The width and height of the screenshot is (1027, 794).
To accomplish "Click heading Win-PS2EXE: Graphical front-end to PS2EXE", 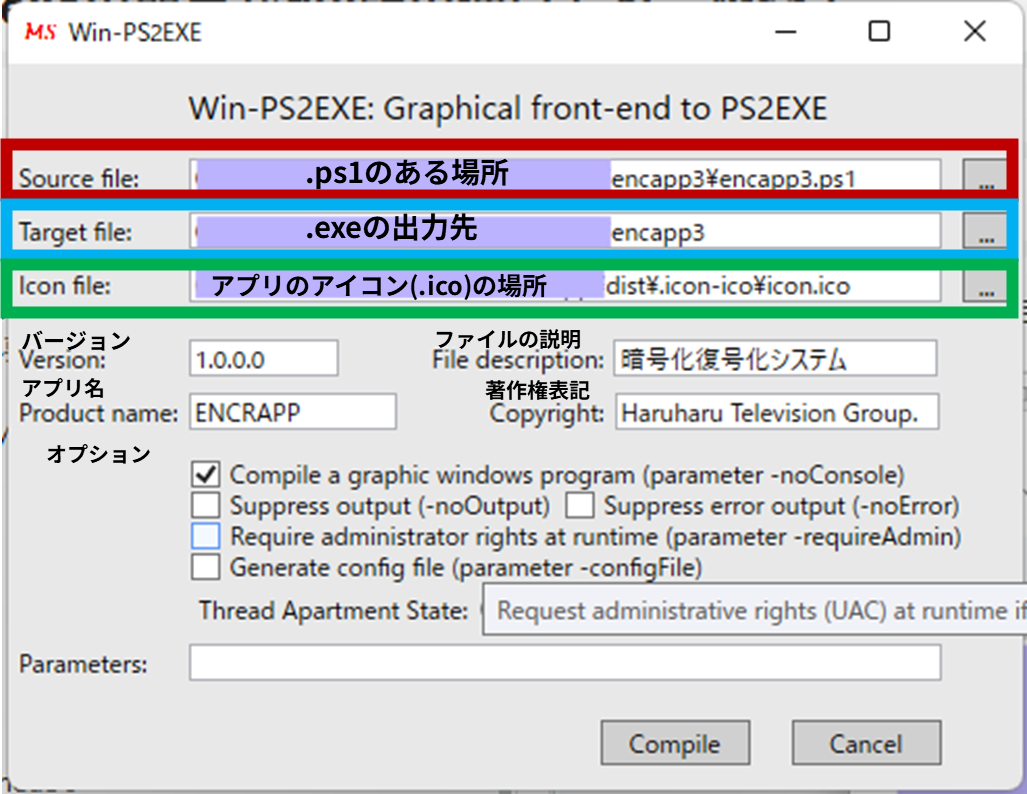I will [508, 109].
